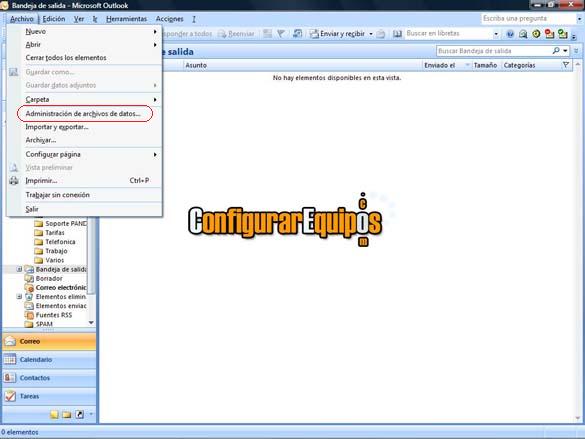Click the green flagged mail toolbar icon
The image size is (585, 439).
click(563, 34)
